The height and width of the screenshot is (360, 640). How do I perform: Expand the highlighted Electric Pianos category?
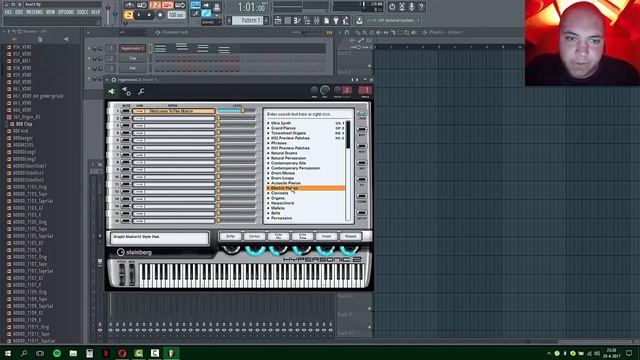click(x=268, y=188)
